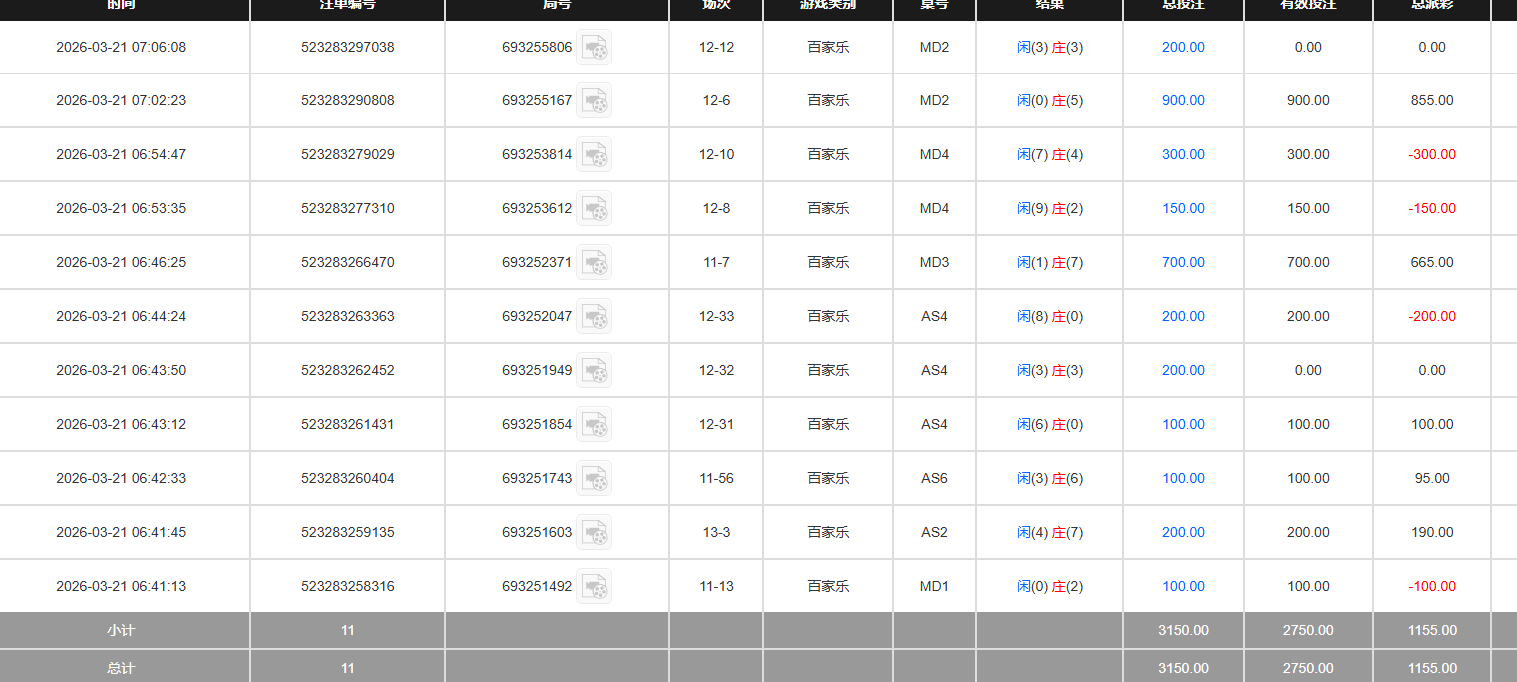Play round 693251949 video replay

coord(594,371)
